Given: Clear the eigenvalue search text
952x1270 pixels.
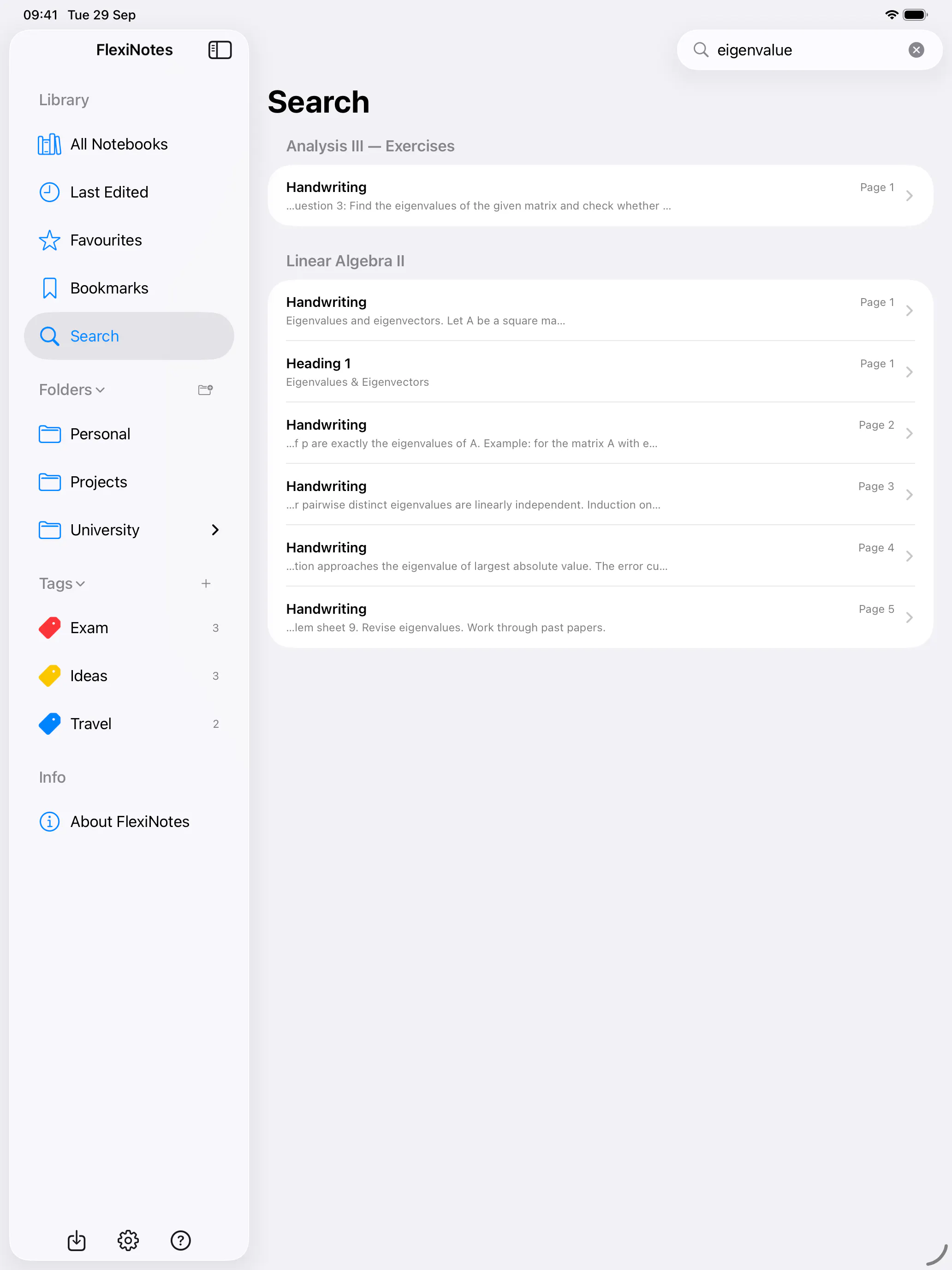Looking at the screenshot, I should click(x=916, y=50).
